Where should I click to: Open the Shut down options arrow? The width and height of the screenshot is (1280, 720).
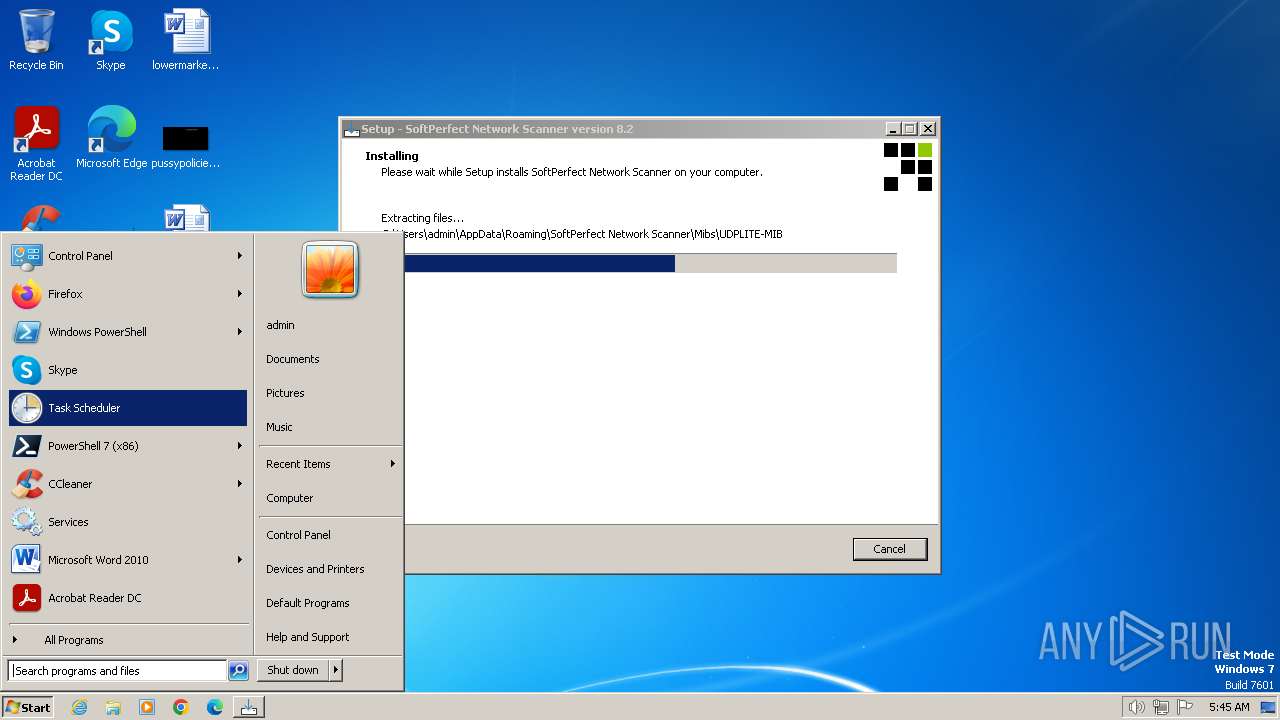click(336, 670)
